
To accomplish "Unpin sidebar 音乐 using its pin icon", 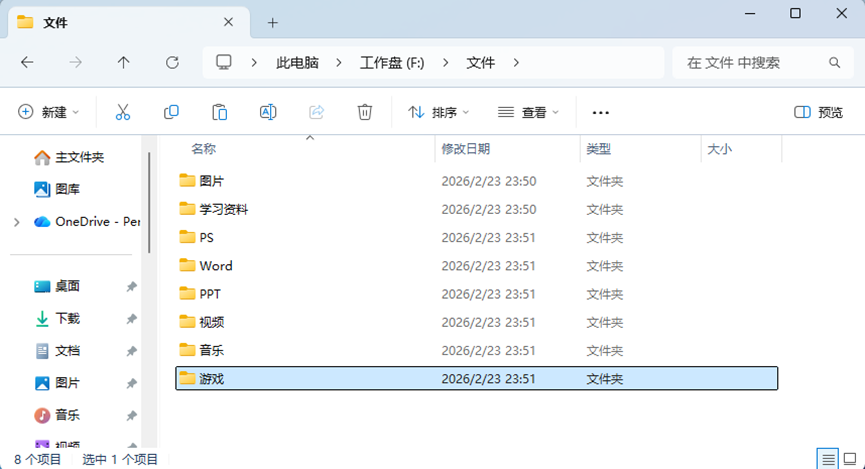I will pyautogui.click(x=131, y=415).
